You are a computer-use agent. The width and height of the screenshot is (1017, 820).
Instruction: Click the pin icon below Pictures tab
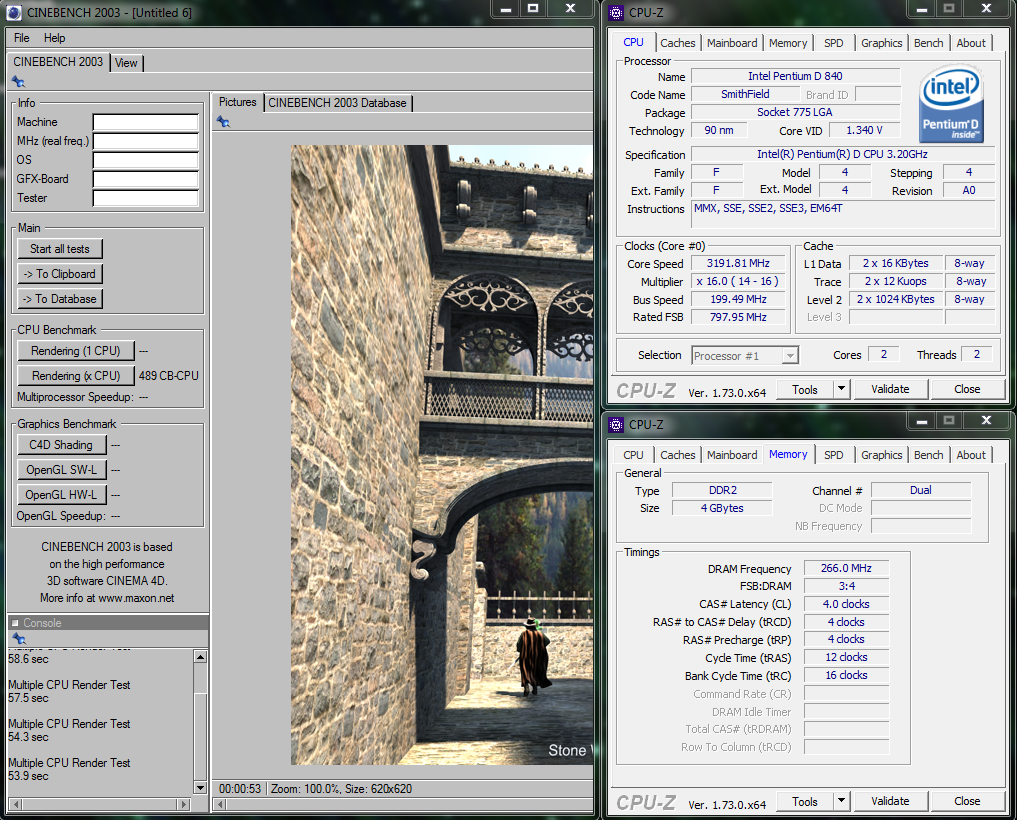(x=223, y=121)
